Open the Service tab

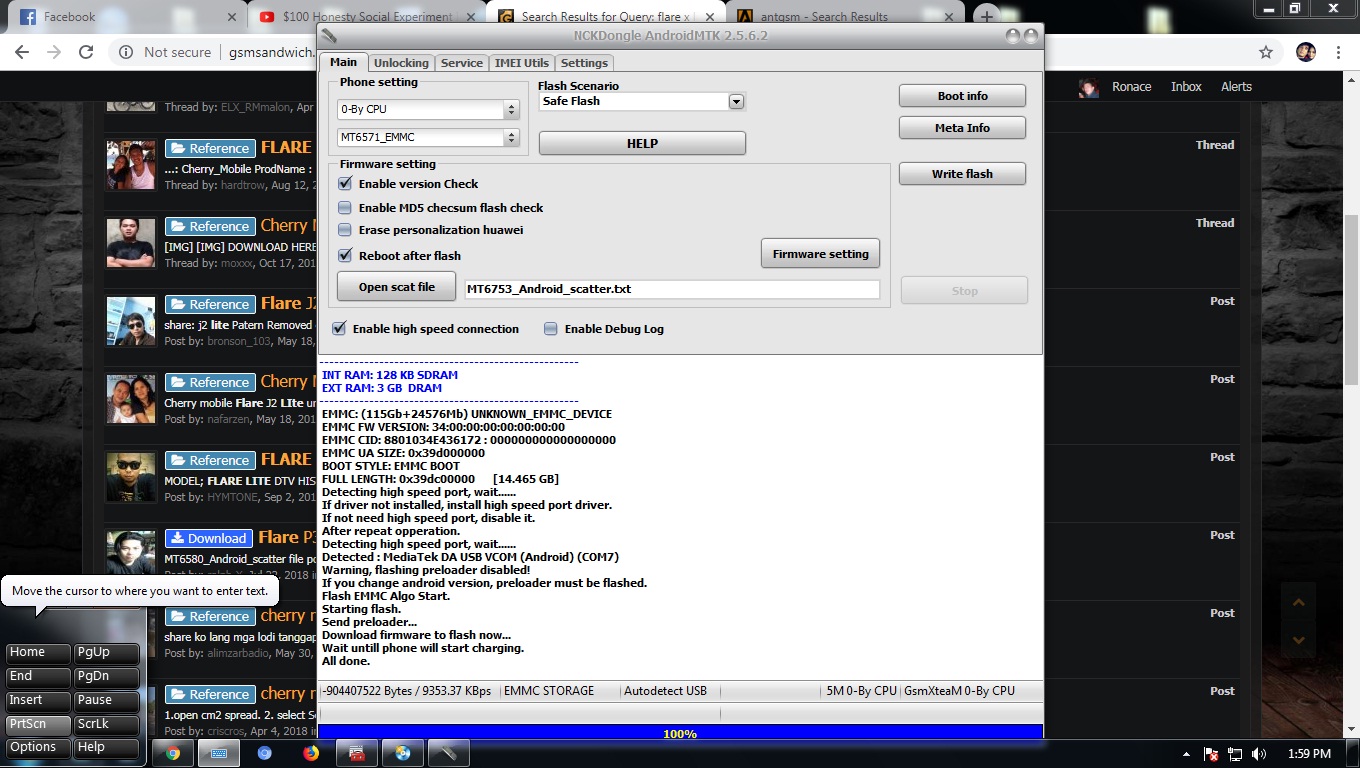(462, 62)
